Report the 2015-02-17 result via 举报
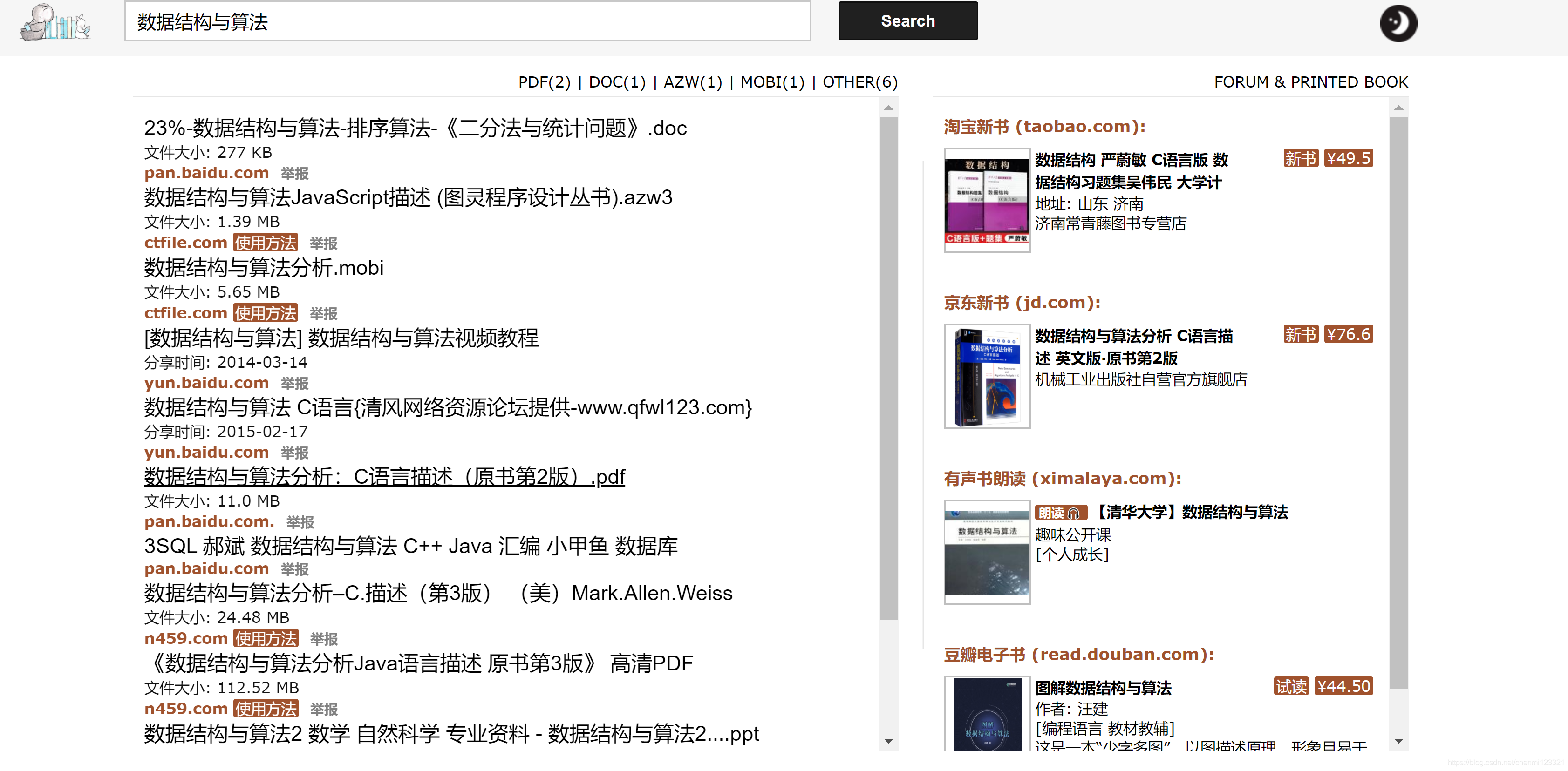This screenshot has height=771, width=1568. click(294, 453)
